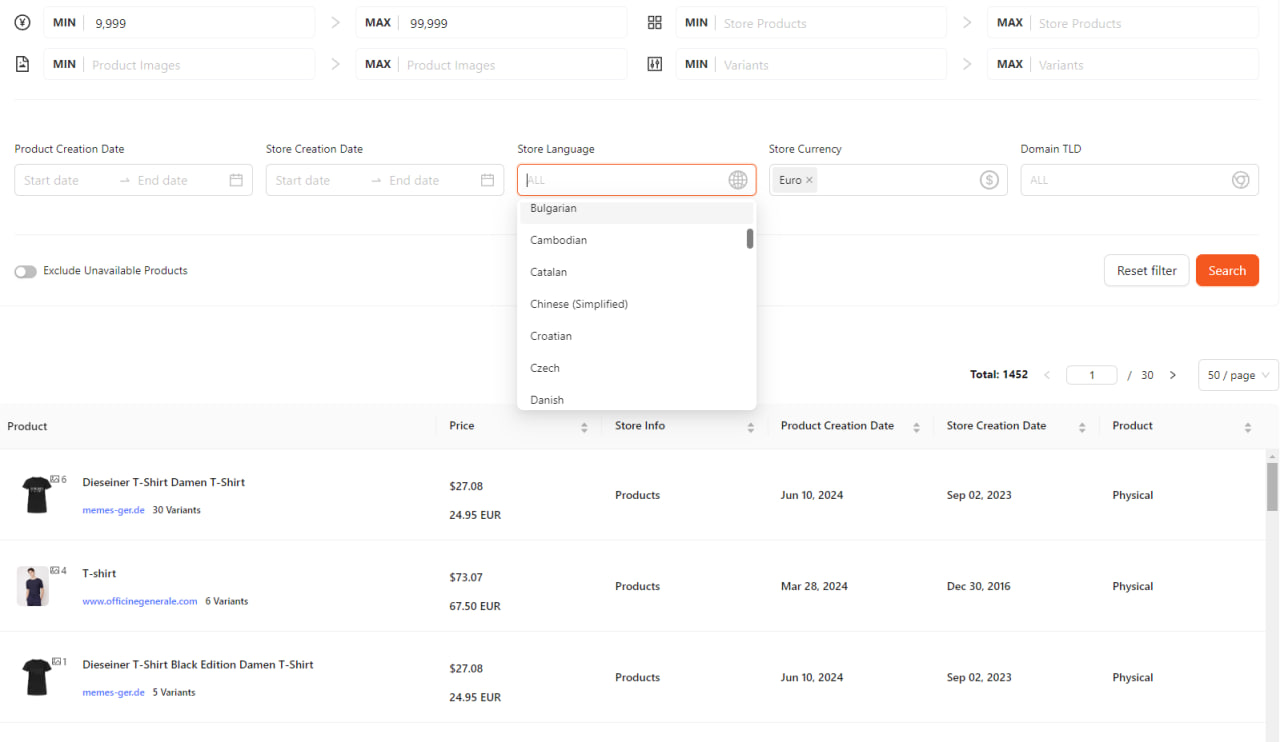This screenshot has width=1280, height=742.
Task: Open the www.officinegenerale.com store link
Action: point(140,601)
